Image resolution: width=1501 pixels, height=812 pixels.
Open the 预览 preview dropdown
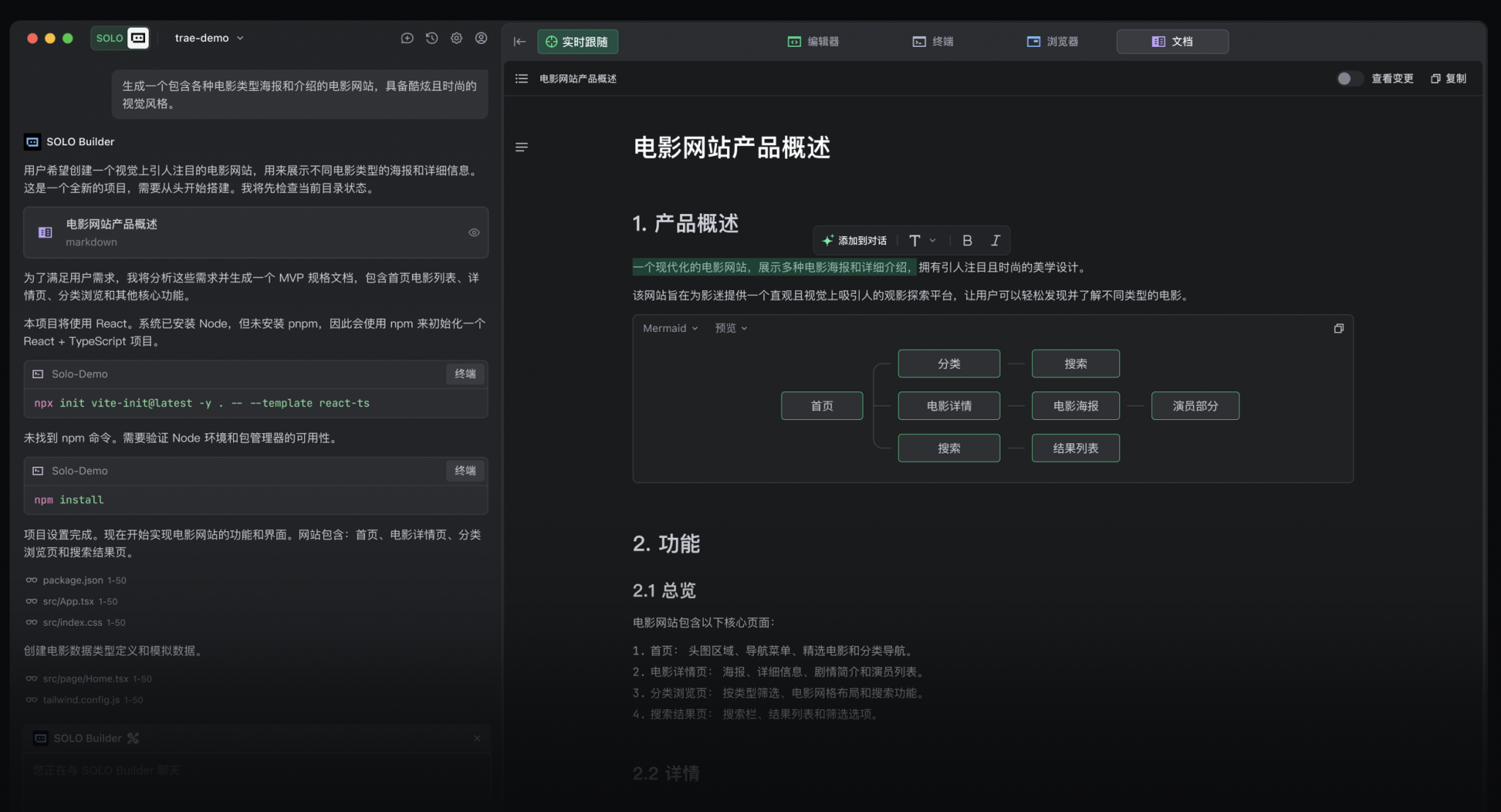730,328
